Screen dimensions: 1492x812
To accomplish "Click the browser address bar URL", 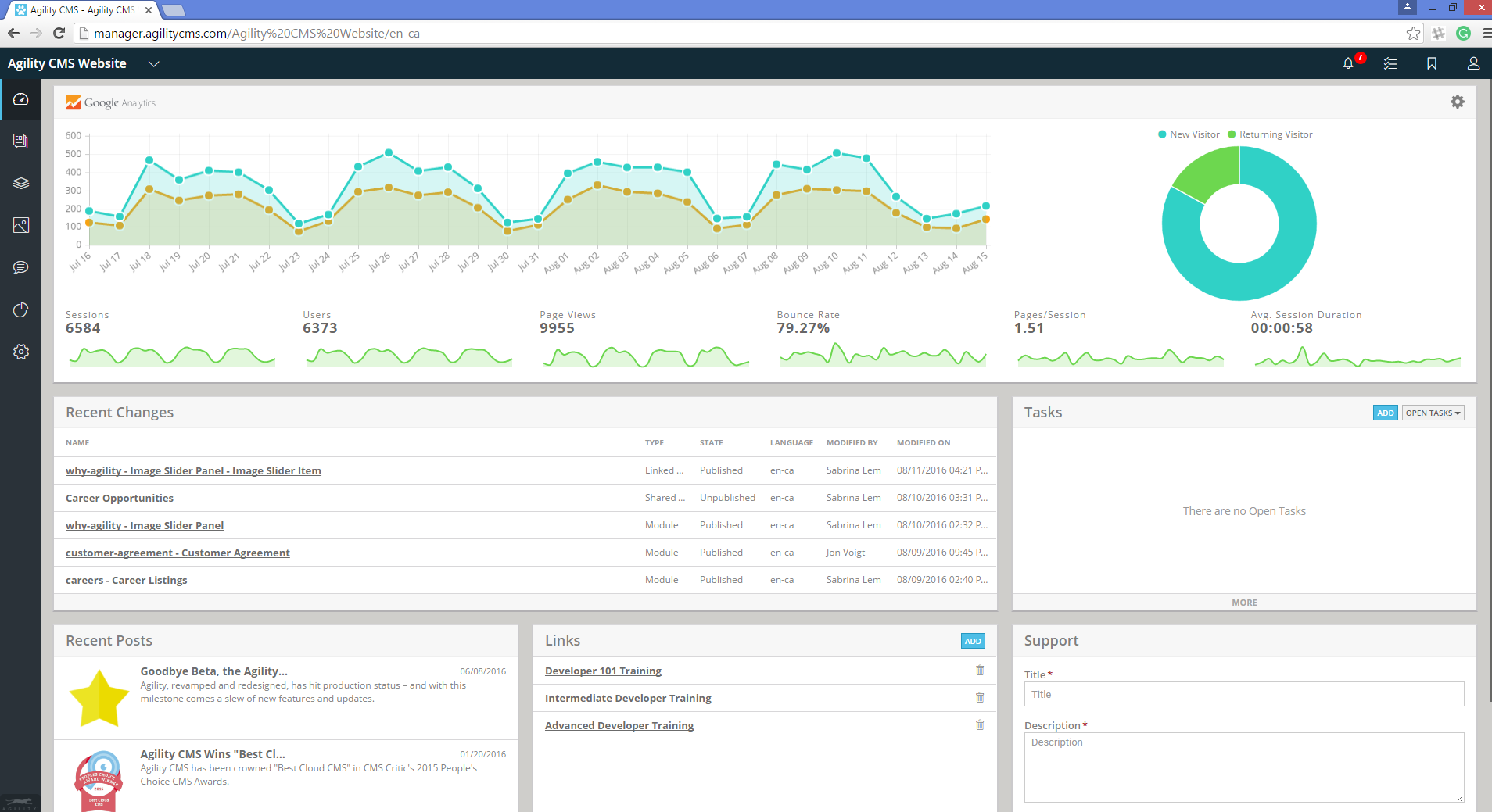I will click(256, 33).
